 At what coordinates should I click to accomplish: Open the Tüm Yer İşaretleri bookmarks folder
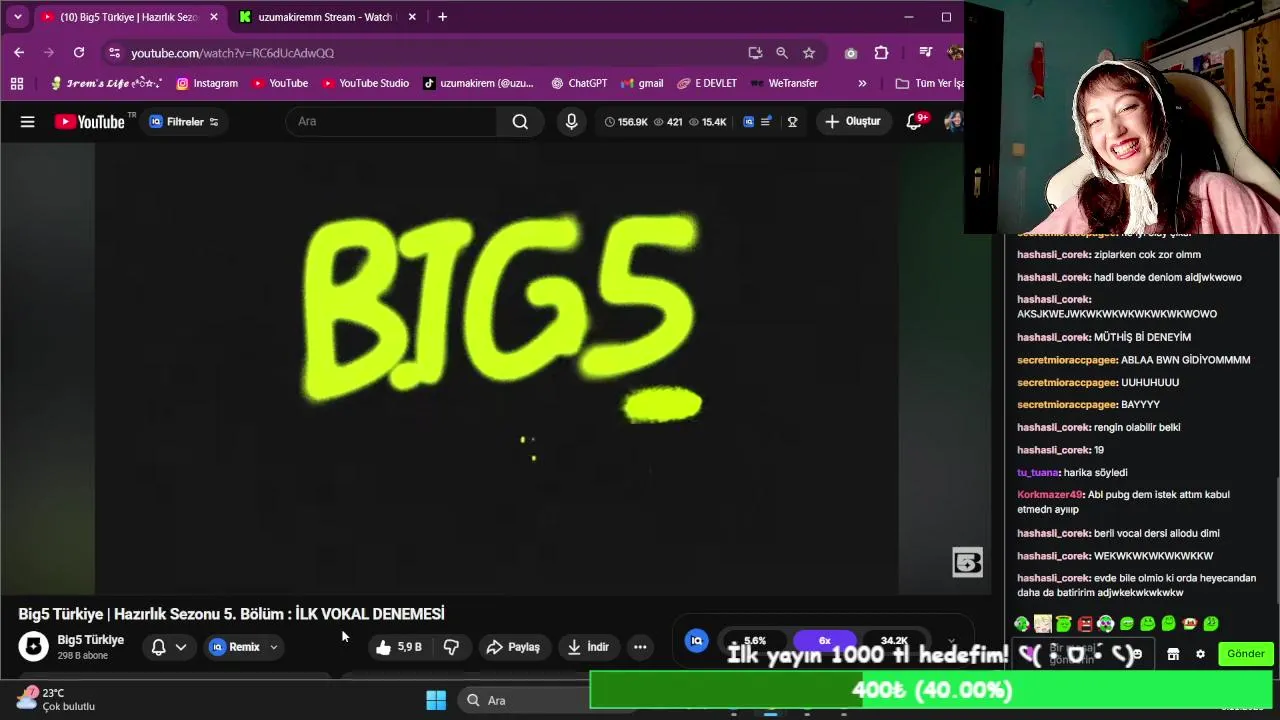click(929, 83)
